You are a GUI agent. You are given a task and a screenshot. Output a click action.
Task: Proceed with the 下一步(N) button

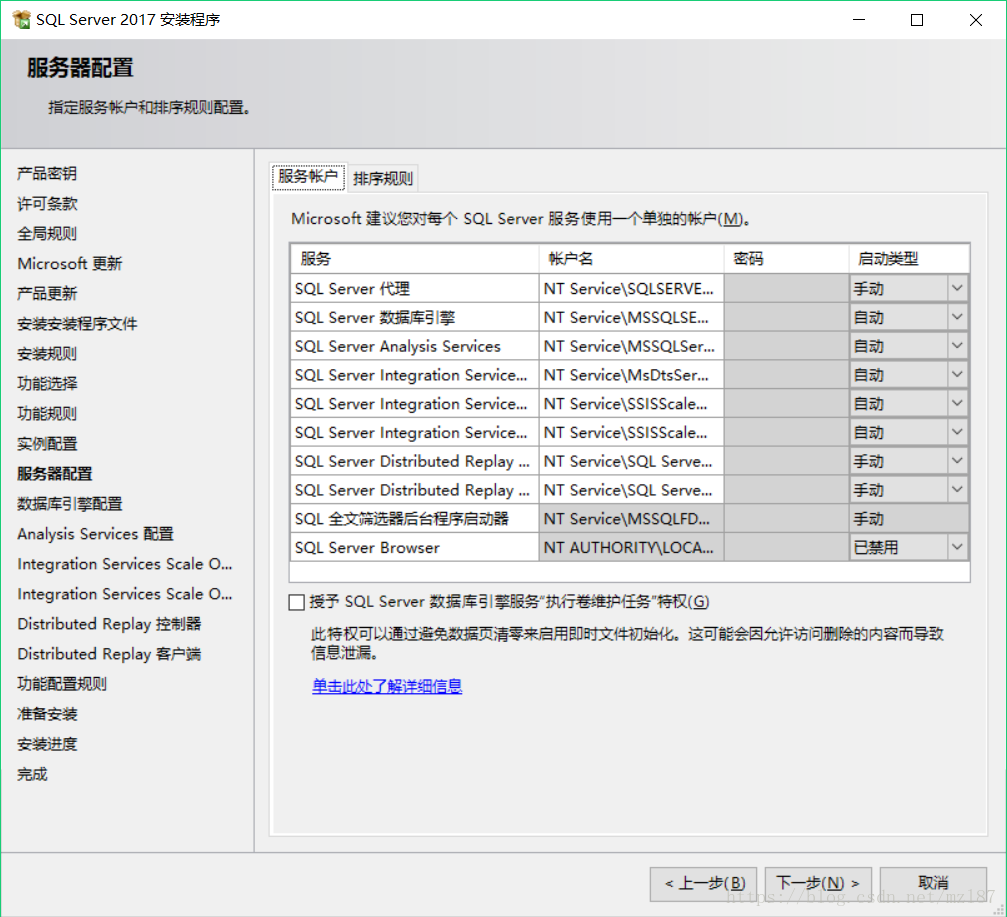pyautogui.click(x=818, y=884)
